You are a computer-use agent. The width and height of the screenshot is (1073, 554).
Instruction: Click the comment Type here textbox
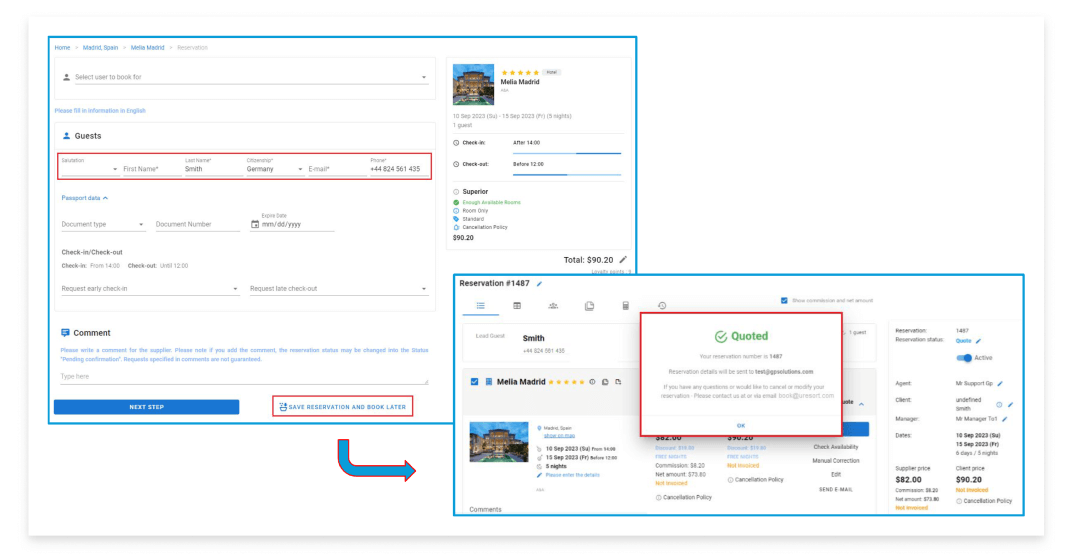pyautogui.click(x=244, y=377)
